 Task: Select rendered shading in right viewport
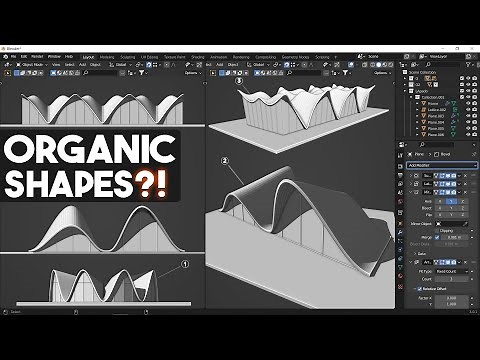tap(391, 65)
